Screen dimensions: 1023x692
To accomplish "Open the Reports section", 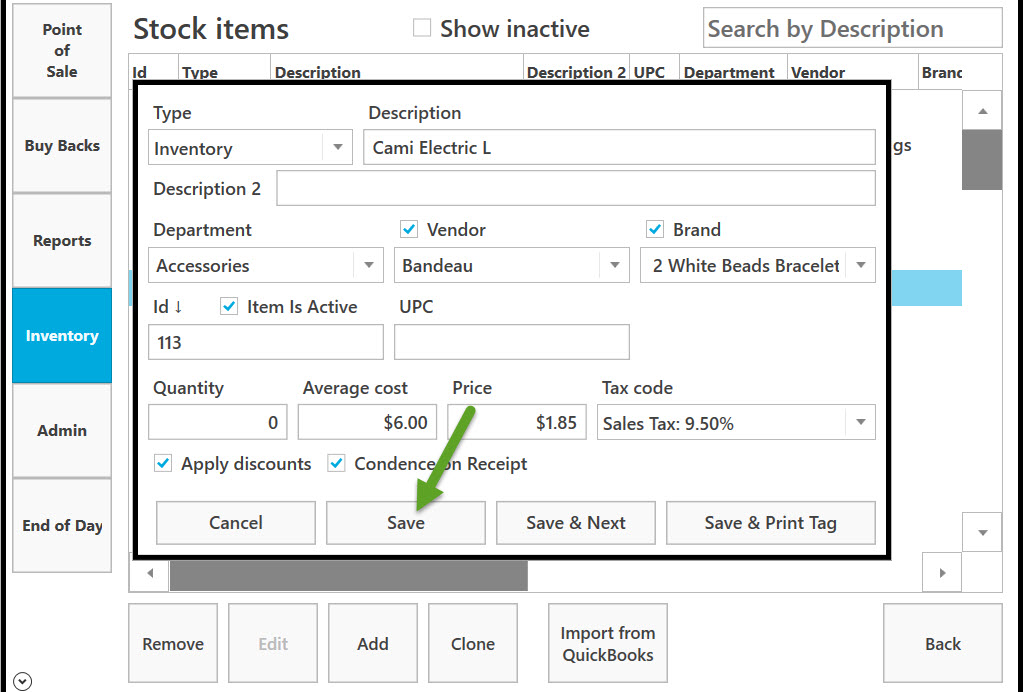I will (62, 241).
